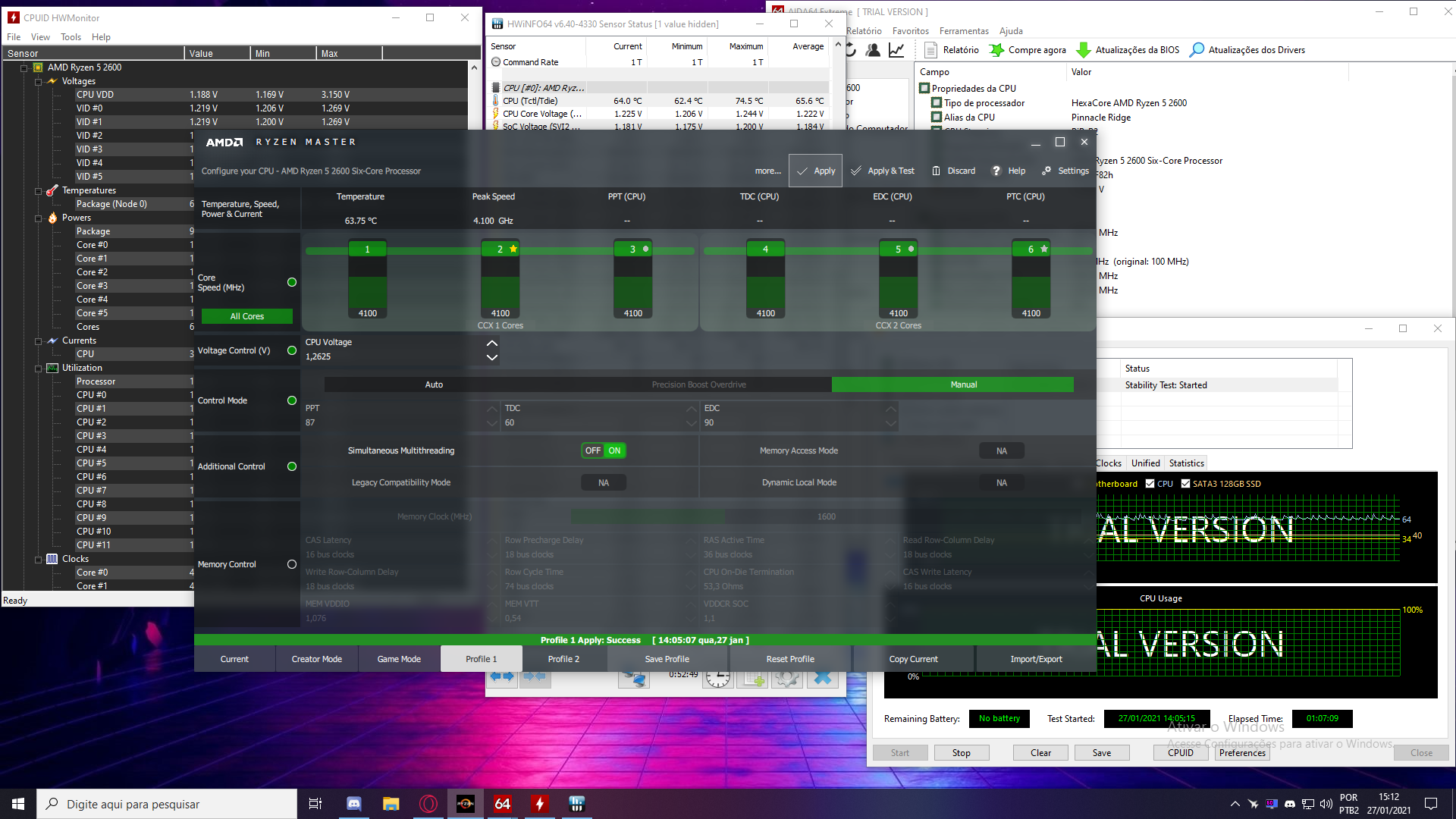
Task: Click the Windows search box
Action: coord(167,804)
